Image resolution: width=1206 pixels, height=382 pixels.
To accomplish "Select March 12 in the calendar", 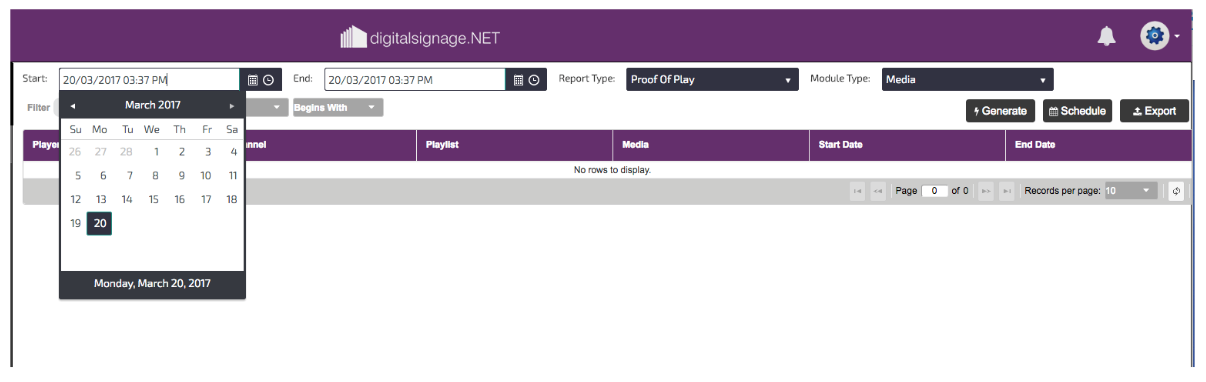I will tap(75, 200).
